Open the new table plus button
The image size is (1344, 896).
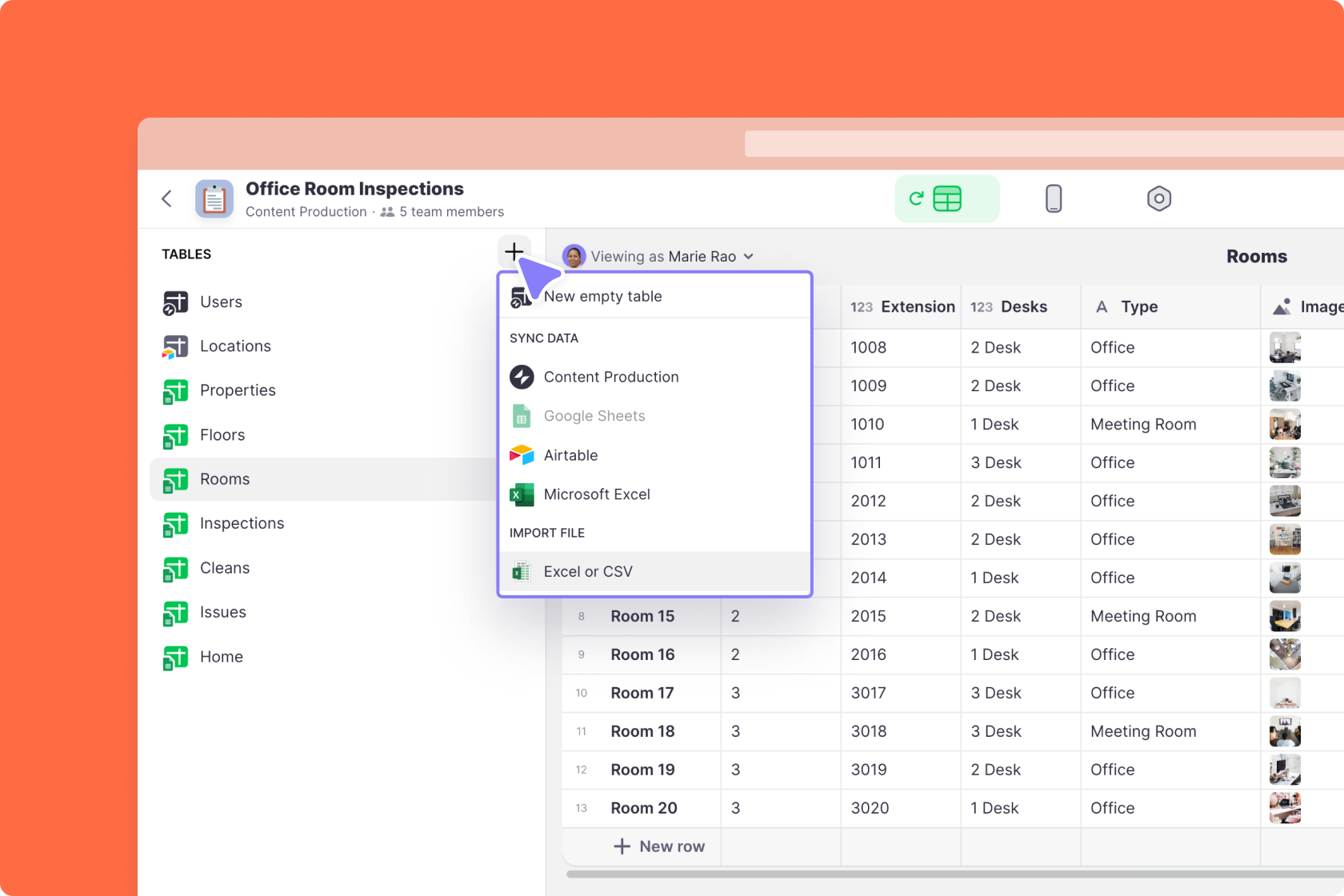coord(514,251)
